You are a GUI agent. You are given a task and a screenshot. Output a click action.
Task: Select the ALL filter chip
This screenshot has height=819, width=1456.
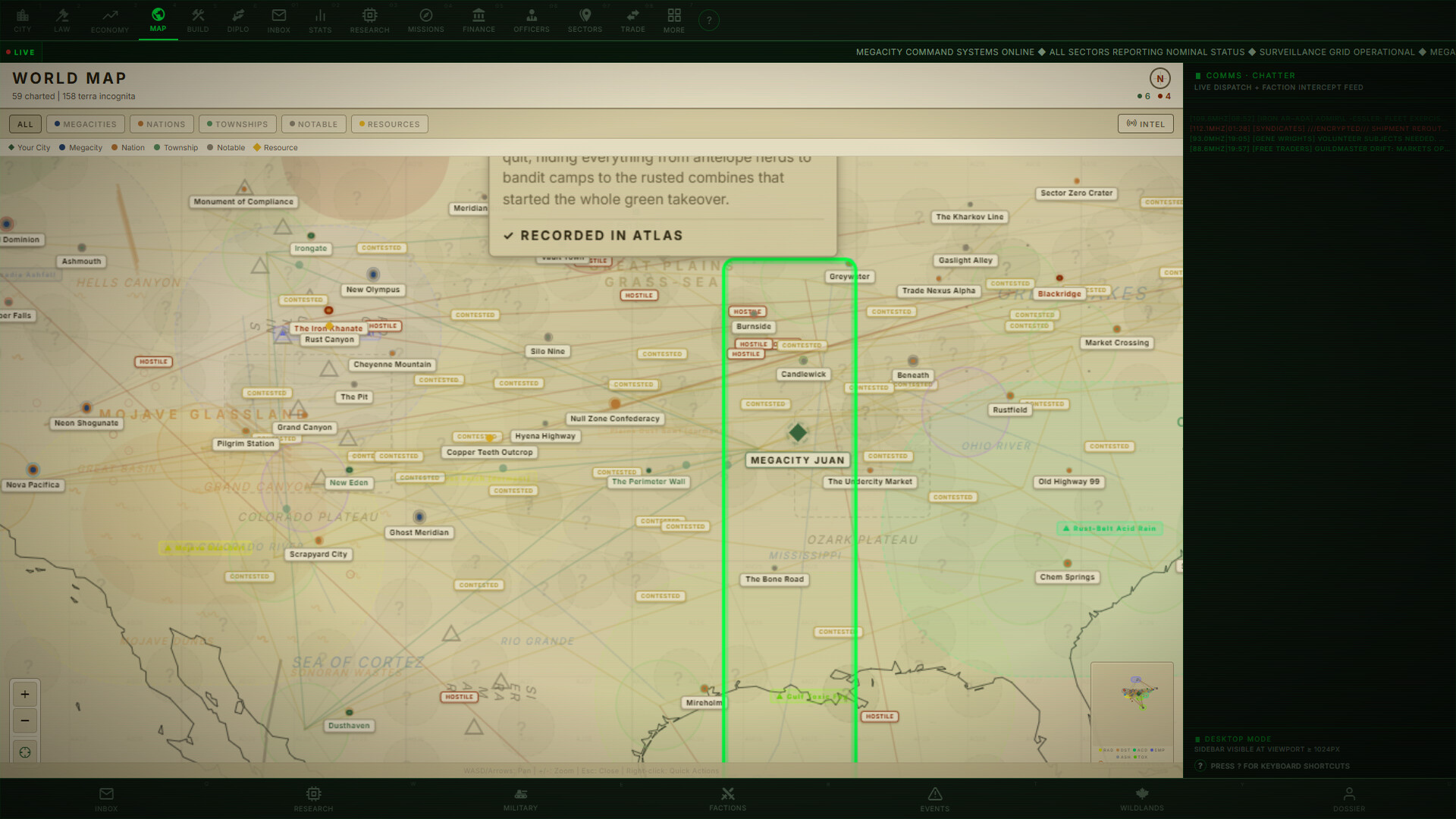(25, 124)
